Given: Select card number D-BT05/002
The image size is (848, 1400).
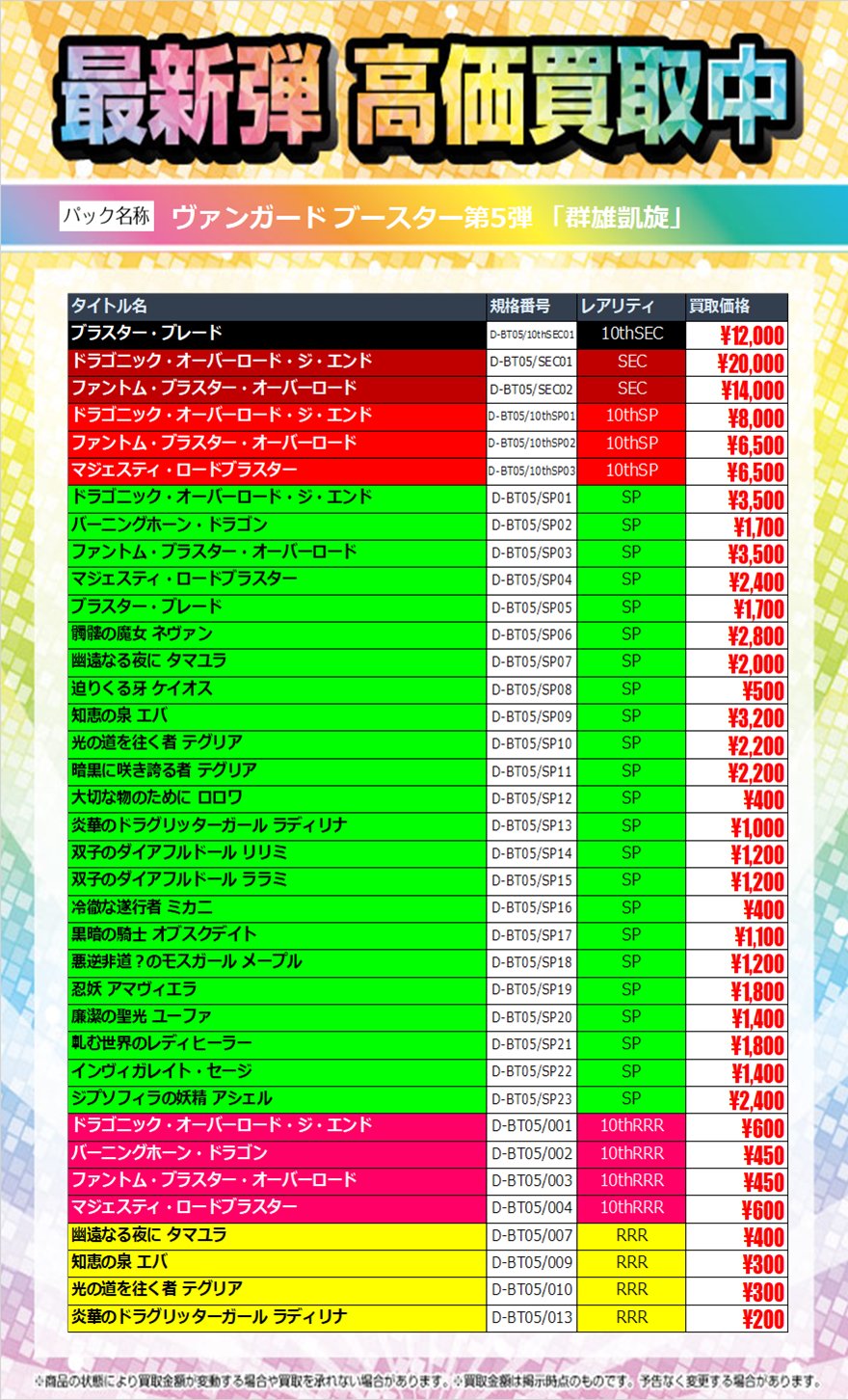Looking at the screenshot, I should point(532,1153).
